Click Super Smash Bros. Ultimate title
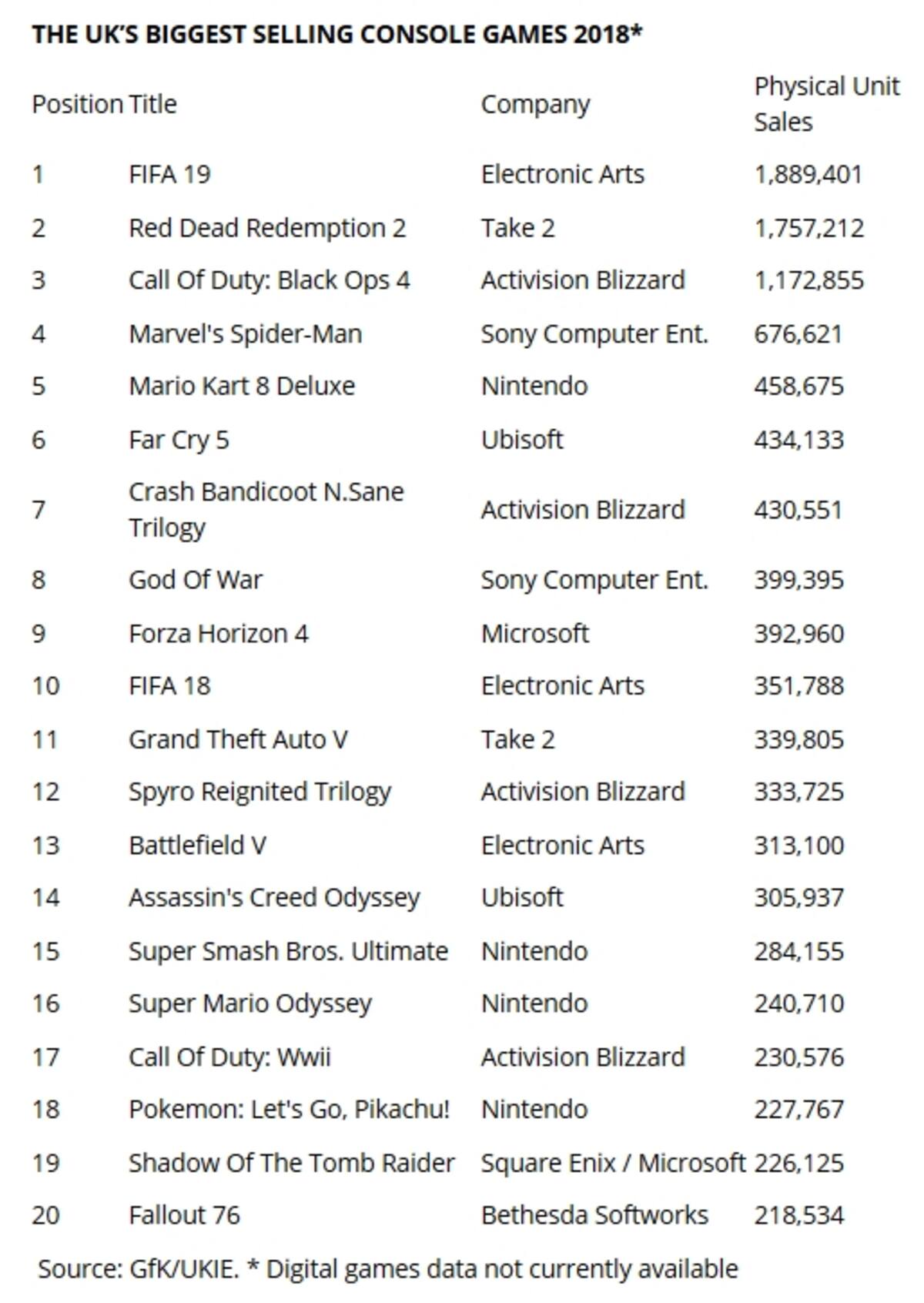Image resolution: width=924 pixels, height=1303 pixels. pos(288,951)
